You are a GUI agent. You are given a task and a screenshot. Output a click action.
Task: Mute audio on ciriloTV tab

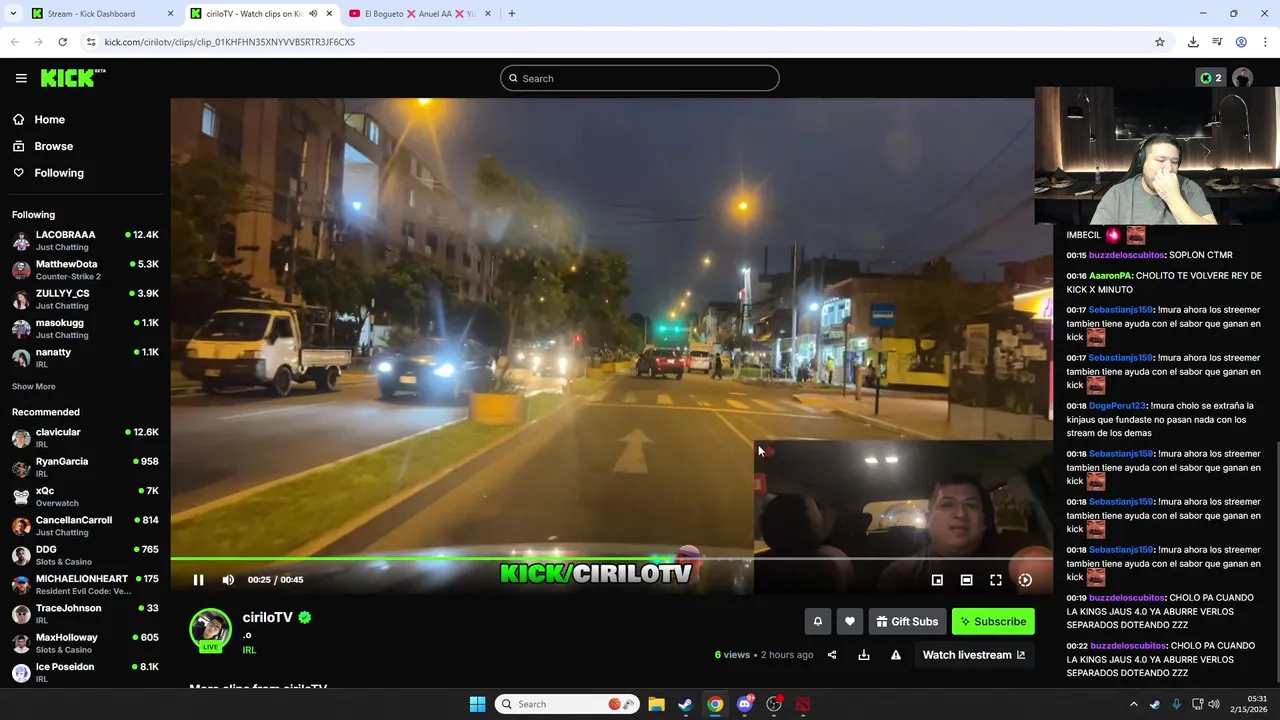[313, 14]
